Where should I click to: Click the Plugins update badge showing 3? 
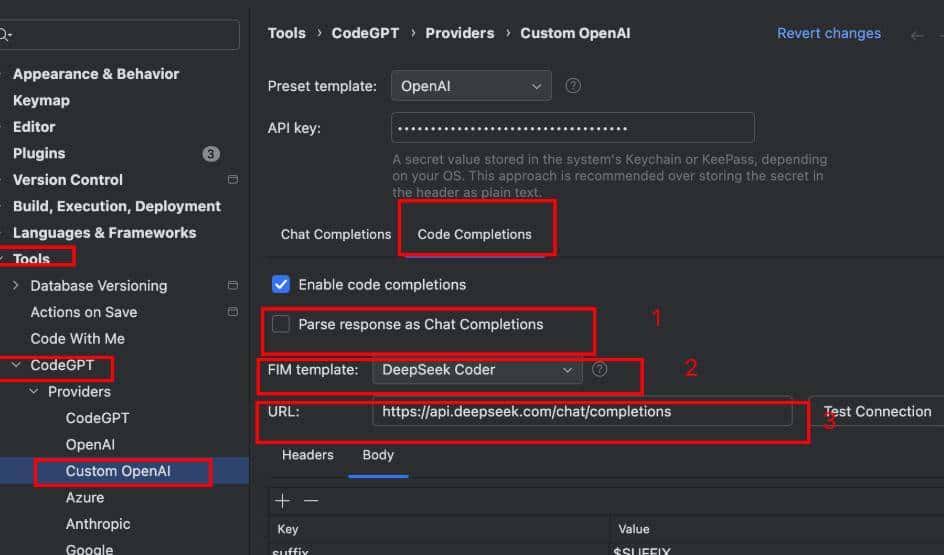pyautogui.click(x=211, y=153)
